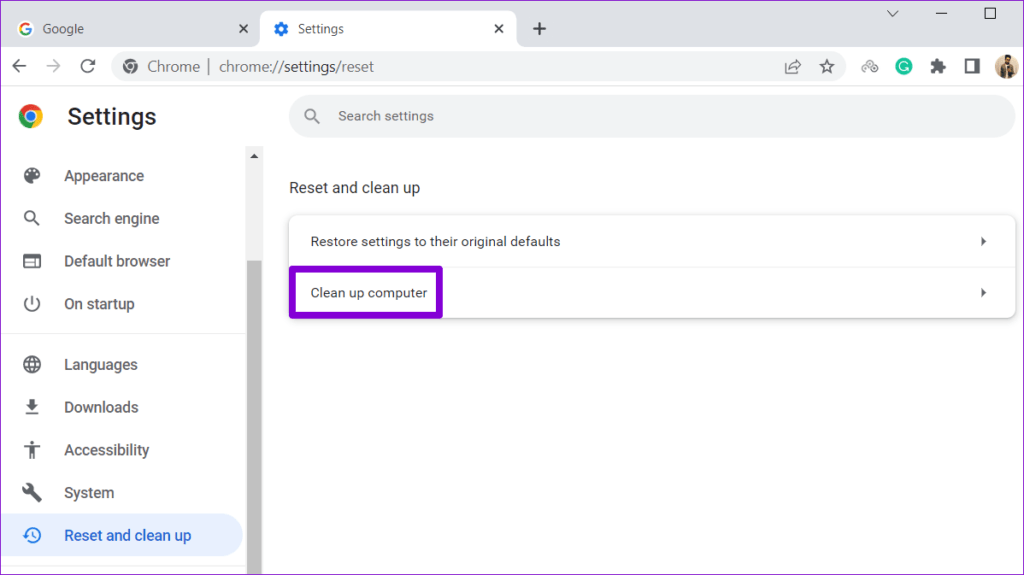Click the Search engine magnifier icon
This screenshot has width=1024, height=575.
click(31, 218)
